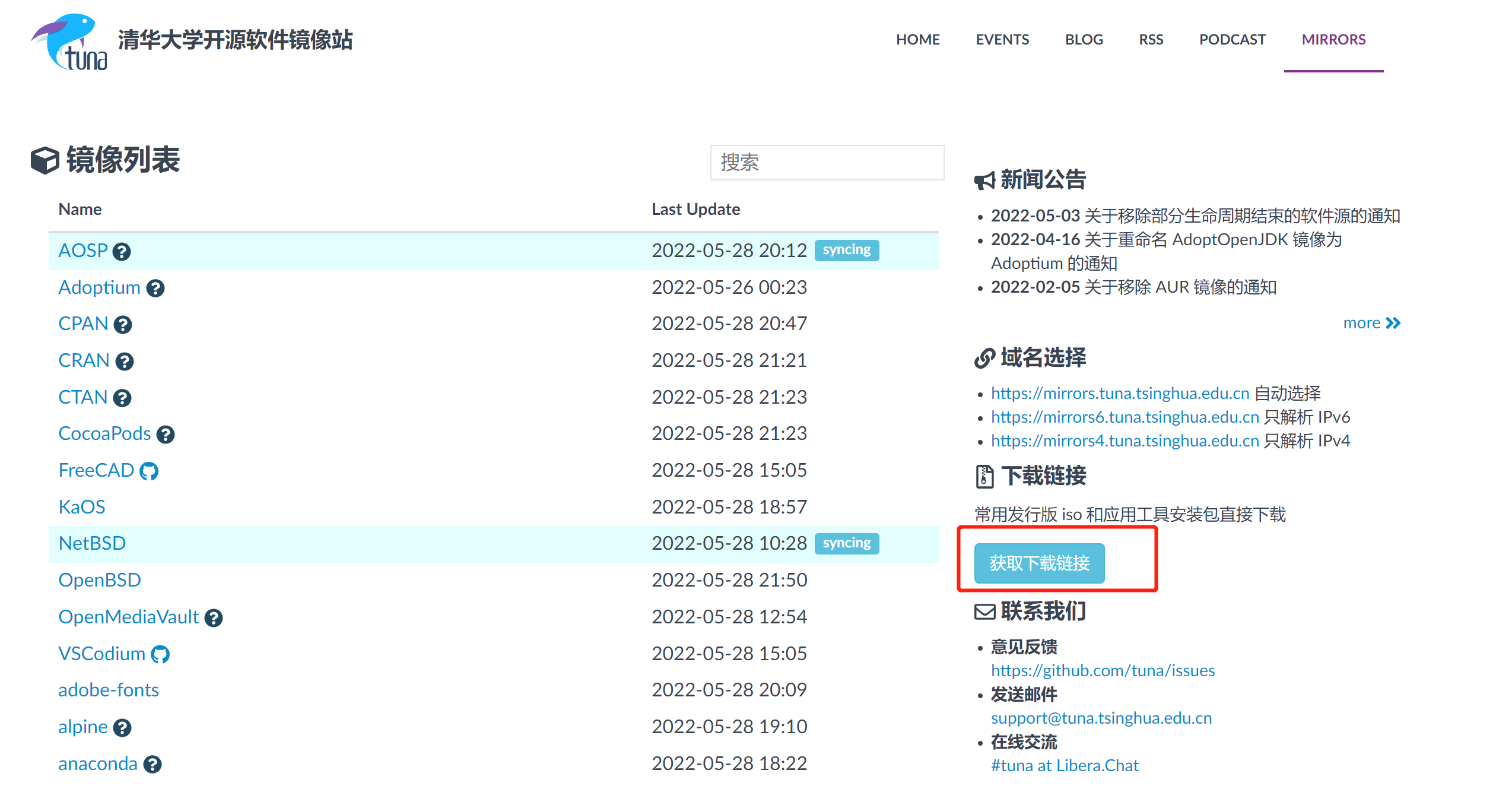This screenshot has width=1512, height=789.
Task: Open the help icon beside CocoaPods
Action: (x=166, y=435)
